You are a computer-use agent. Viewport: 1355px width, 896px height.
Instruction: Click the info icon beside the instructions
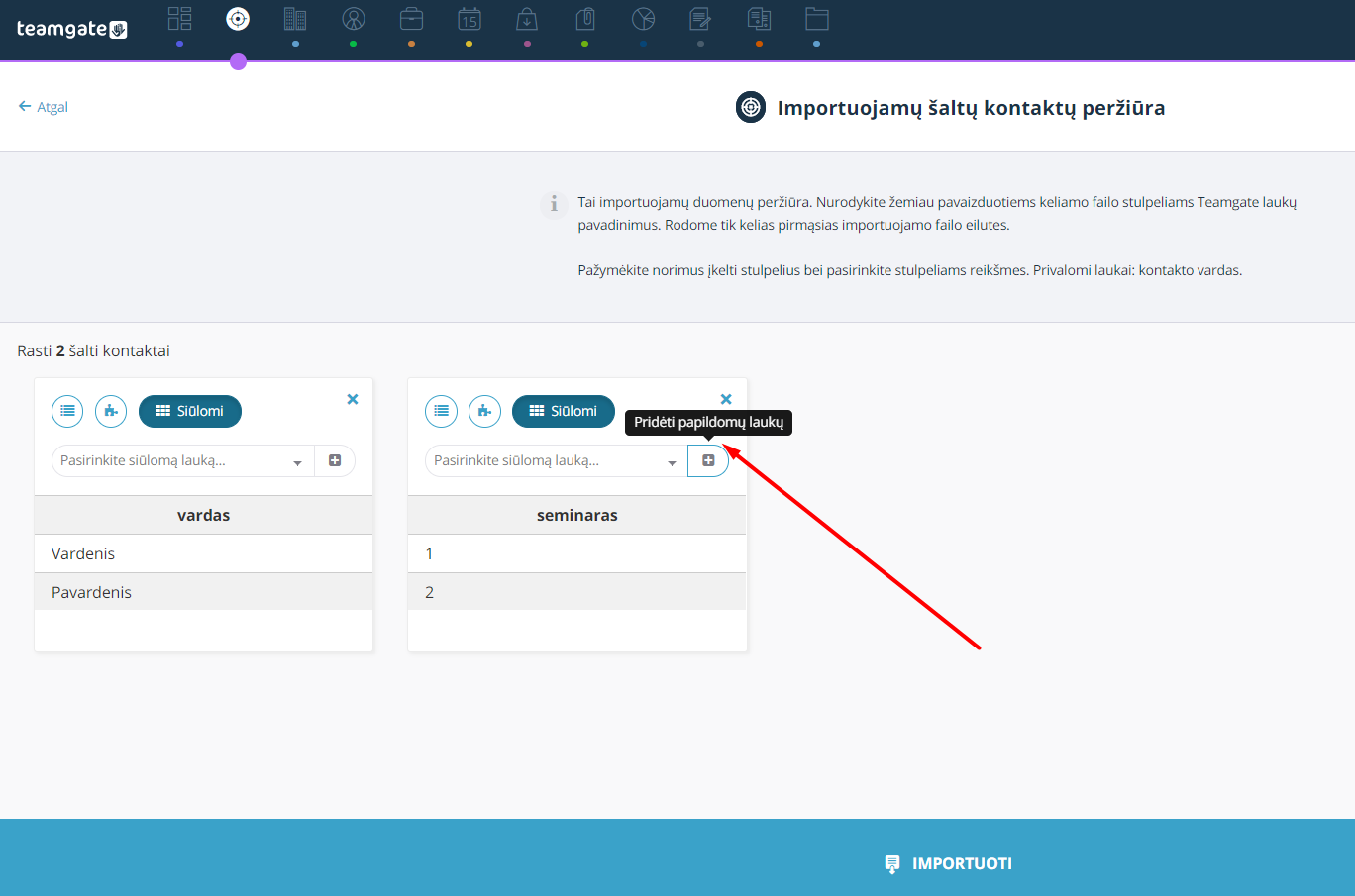tap(554, 203)
